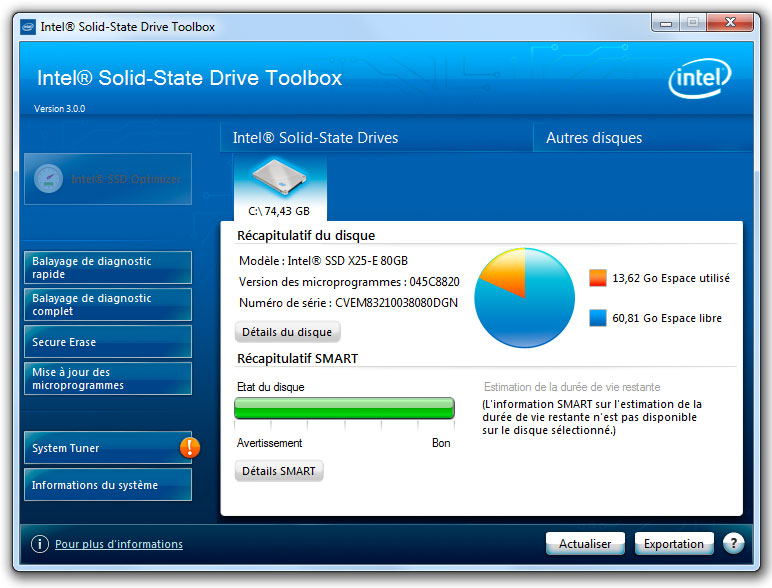Click the Récapitulatif du disque heading
The height and width of the screenshot is (588, 772).
tap(306, 235)
